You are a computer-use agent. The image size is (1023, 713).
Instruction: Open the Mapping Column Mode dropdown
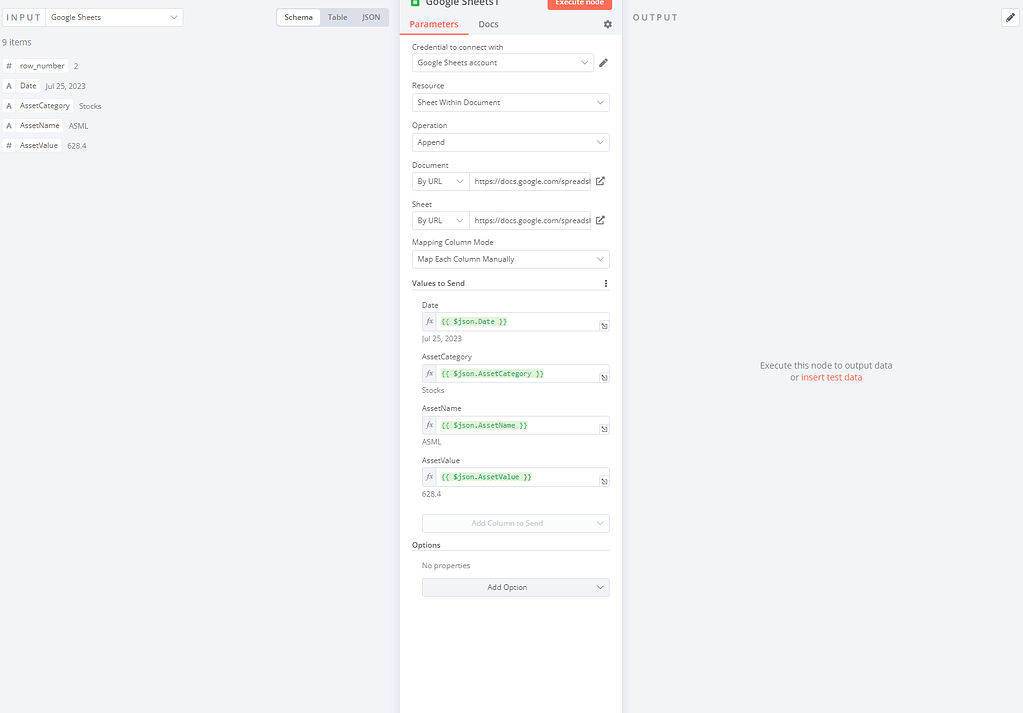pyautogui.click(x=510, y=259)
